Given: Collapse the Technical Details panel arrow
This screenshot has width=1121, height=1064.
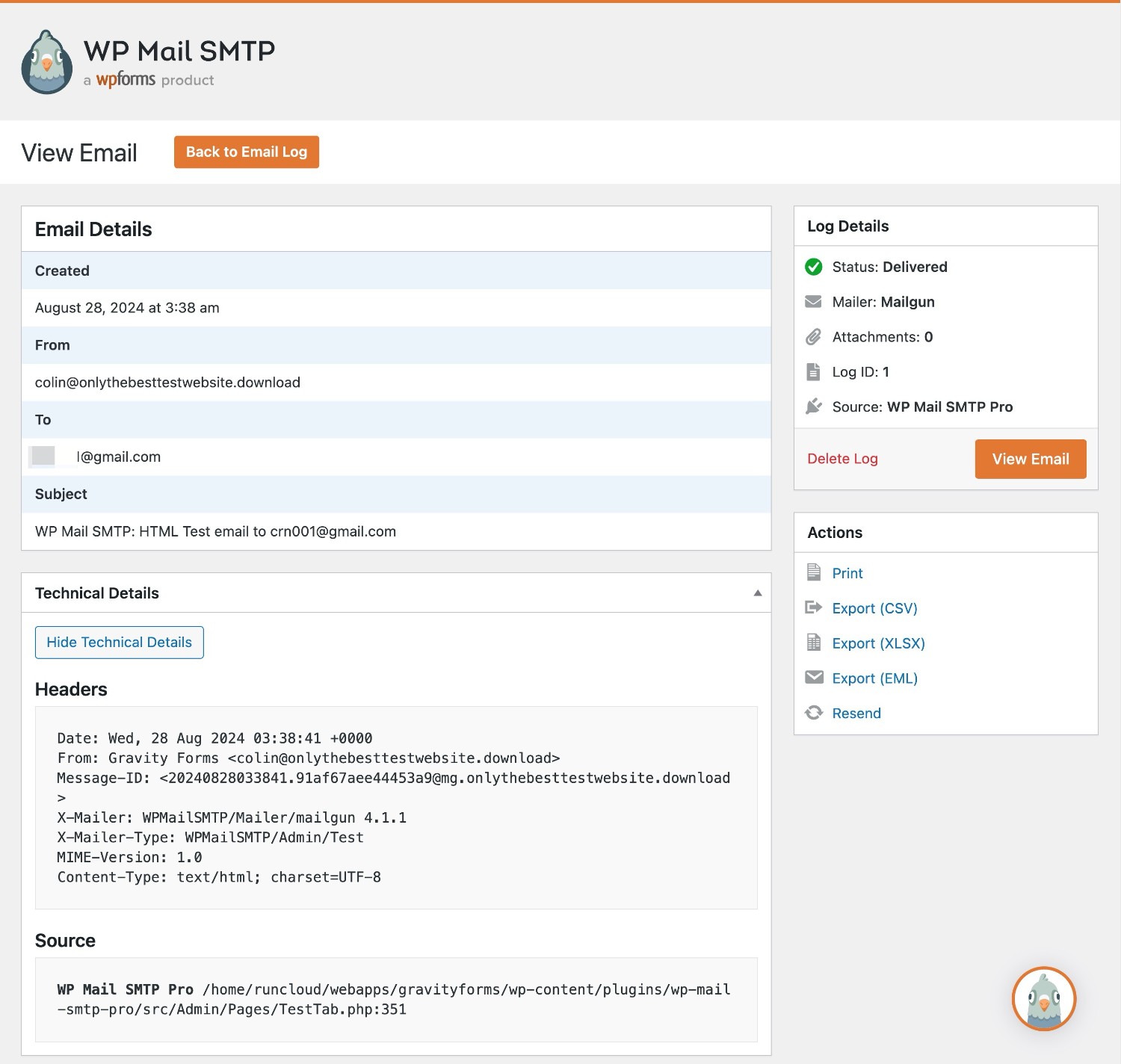Looking at the screenshot, I should [x=757, y=593].
